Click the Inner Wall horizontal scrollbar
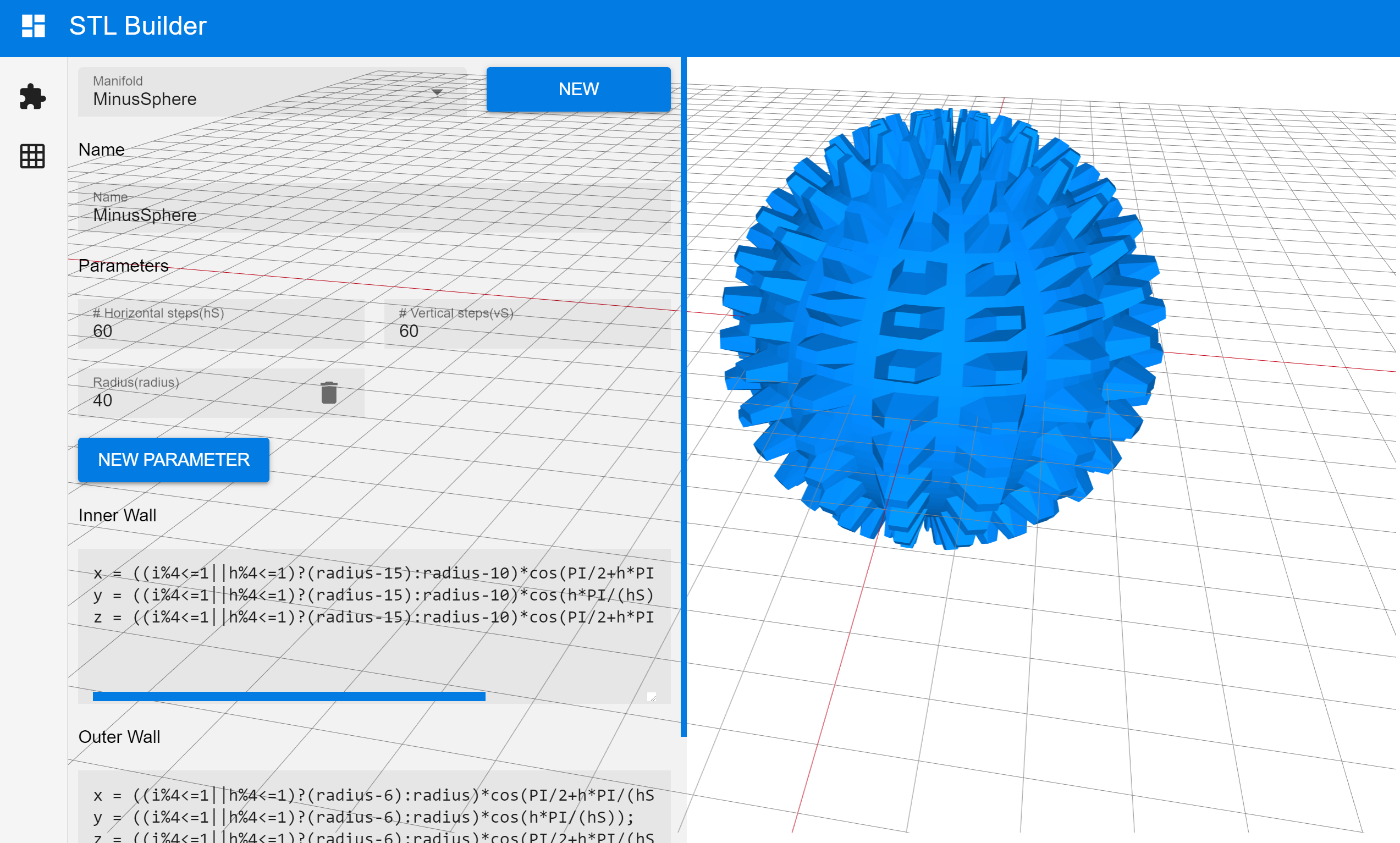This screenshot has width=1400, height=843. (x=289, y=696)
